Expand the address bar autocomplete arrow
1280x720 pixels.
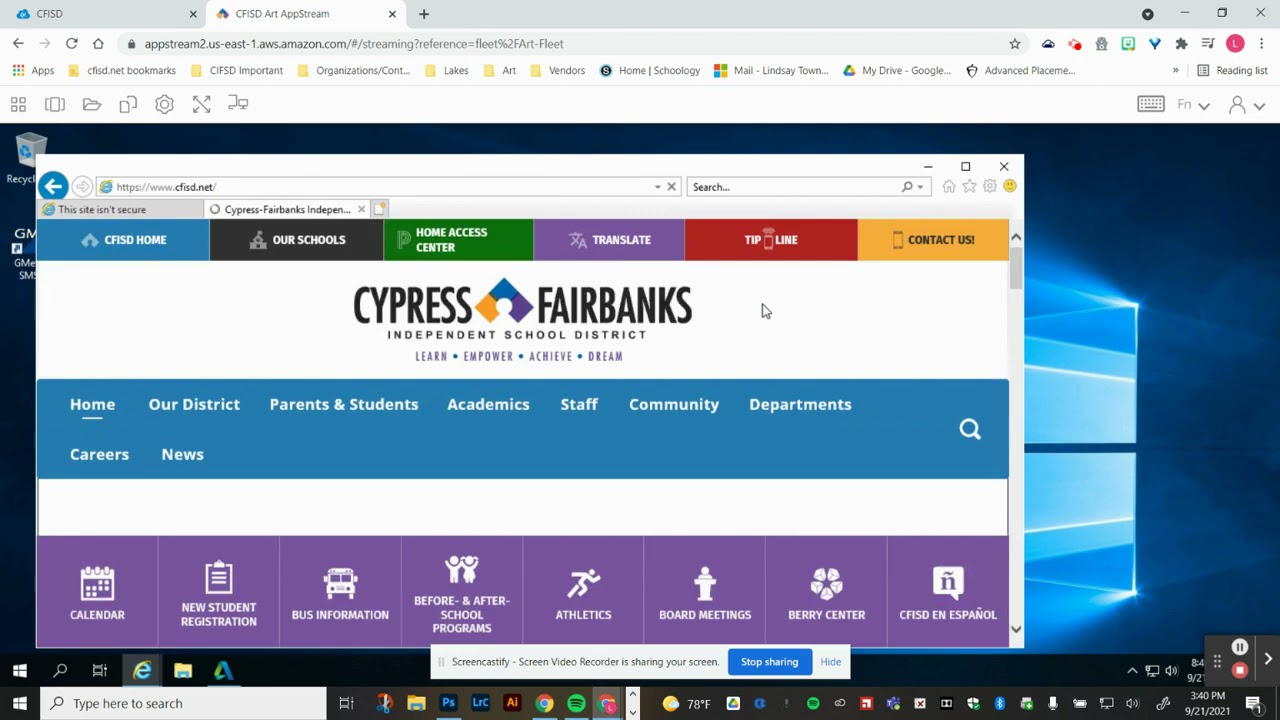657,187
